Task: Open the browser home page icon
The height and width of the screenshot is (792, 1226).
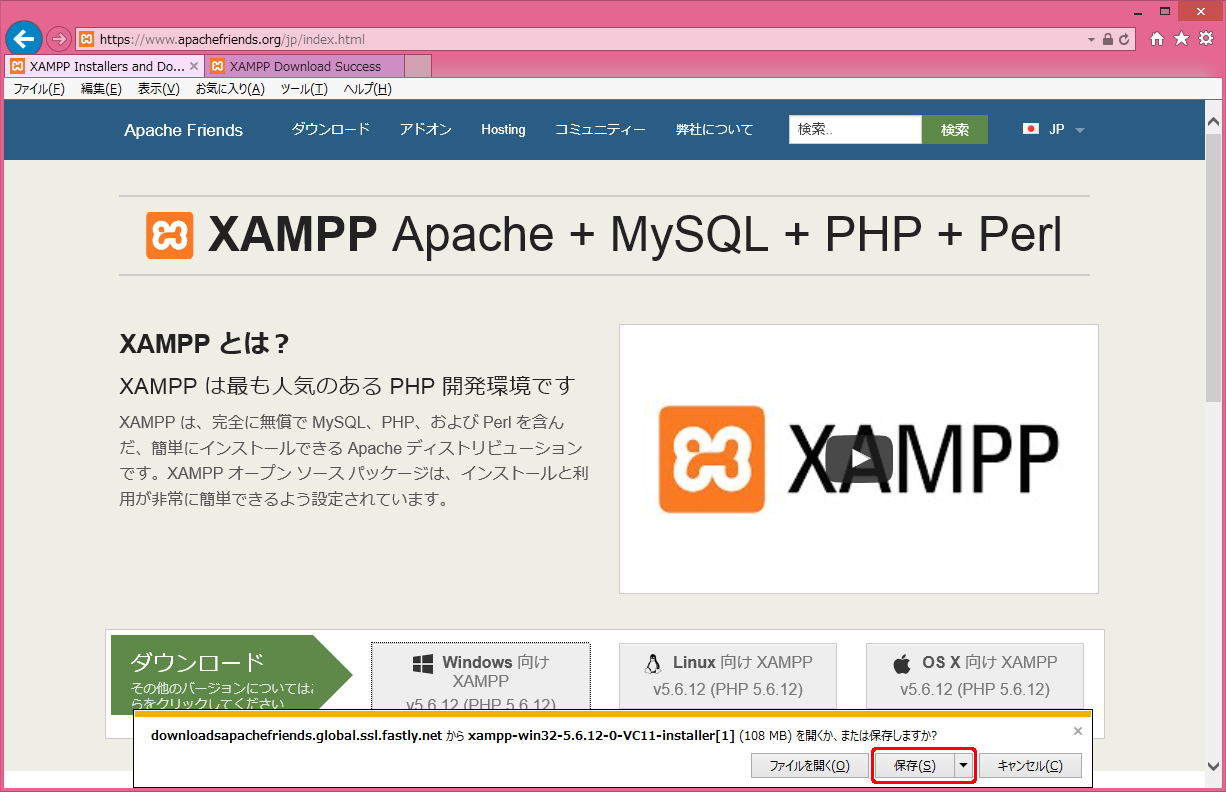Action: (1157, 39)
